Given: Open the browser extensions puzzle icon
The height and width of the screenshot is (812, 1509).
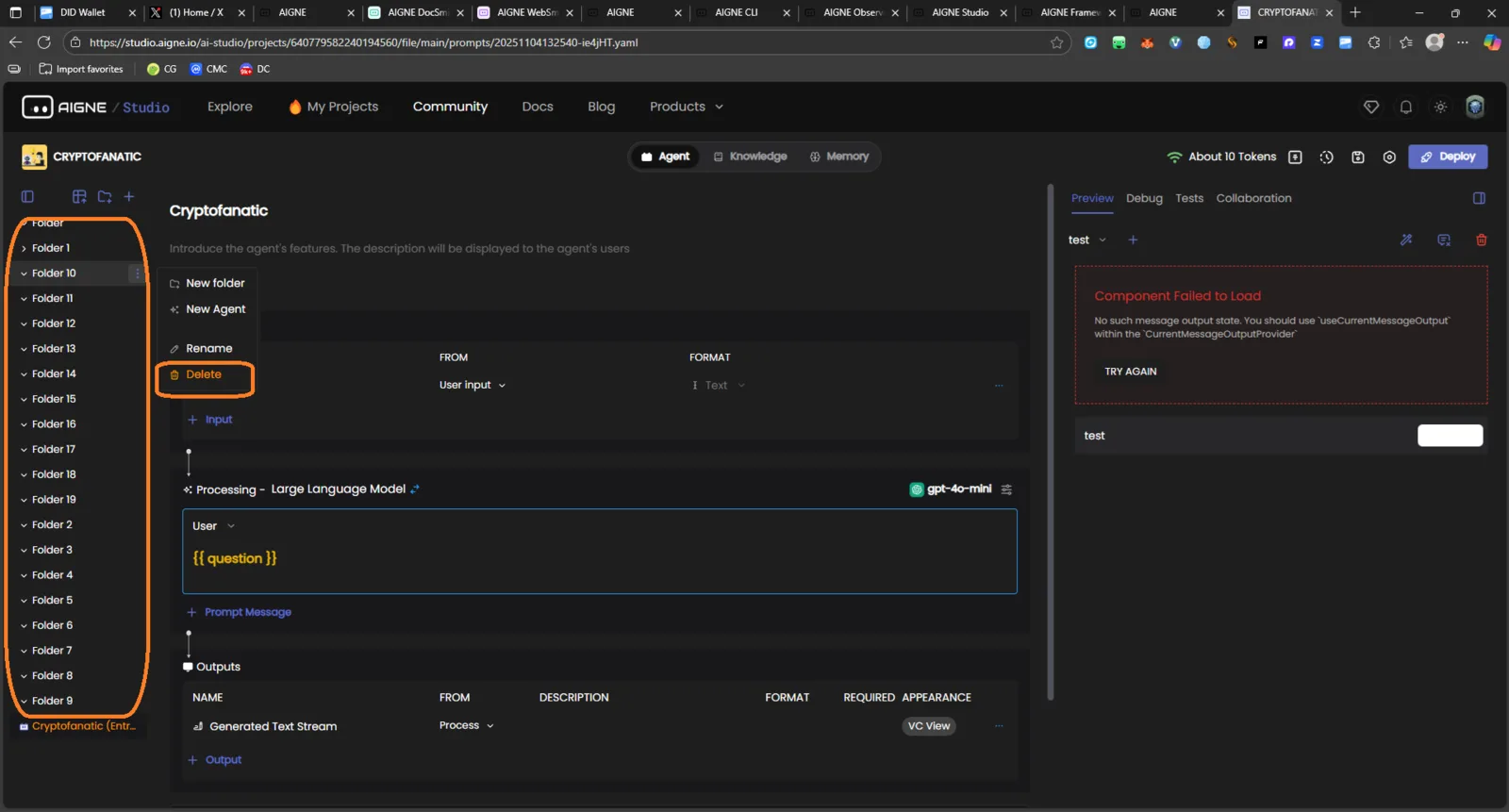Looking at the screenshot, I should (1374, 42).
